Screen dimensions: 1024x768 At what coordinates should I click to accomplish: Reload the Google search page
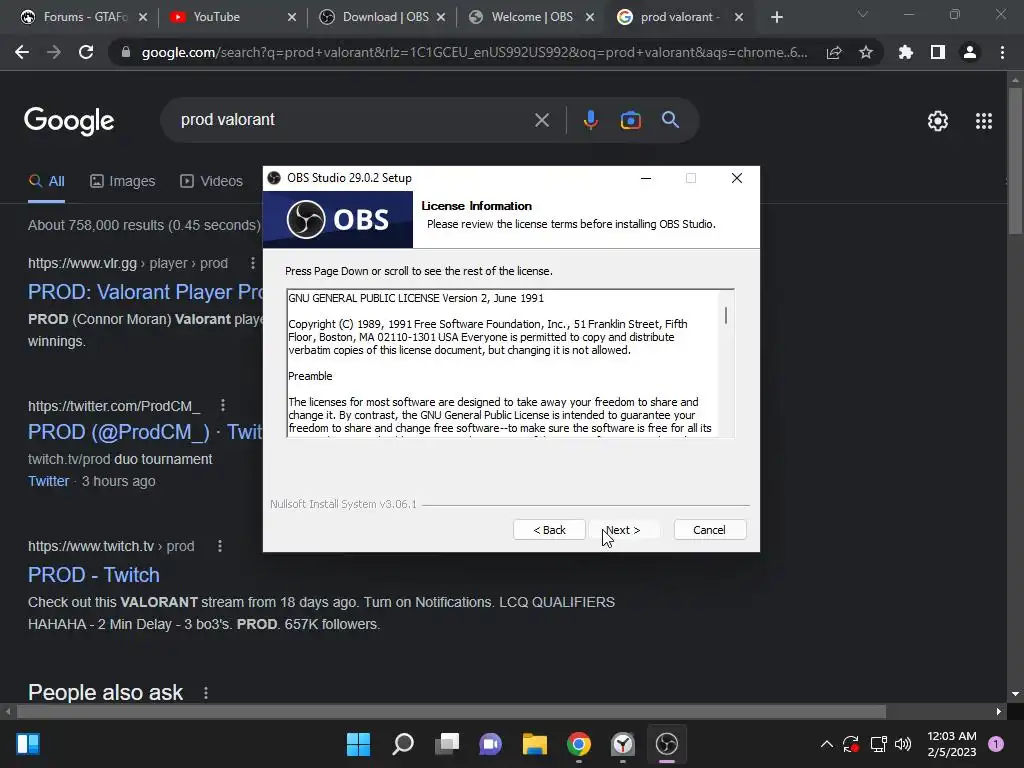86,52
